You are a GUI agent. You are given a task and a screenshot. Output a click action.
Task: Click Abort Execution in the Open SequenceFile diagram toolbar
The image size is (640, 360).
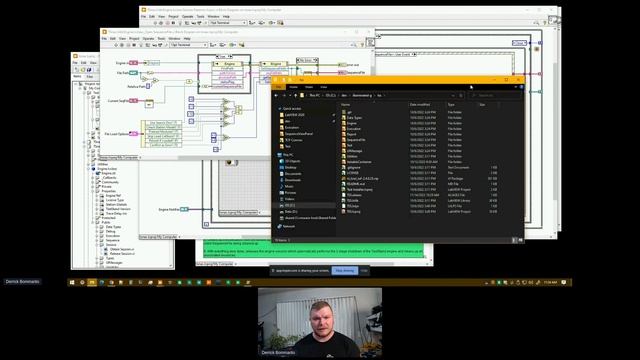point(128,45)
